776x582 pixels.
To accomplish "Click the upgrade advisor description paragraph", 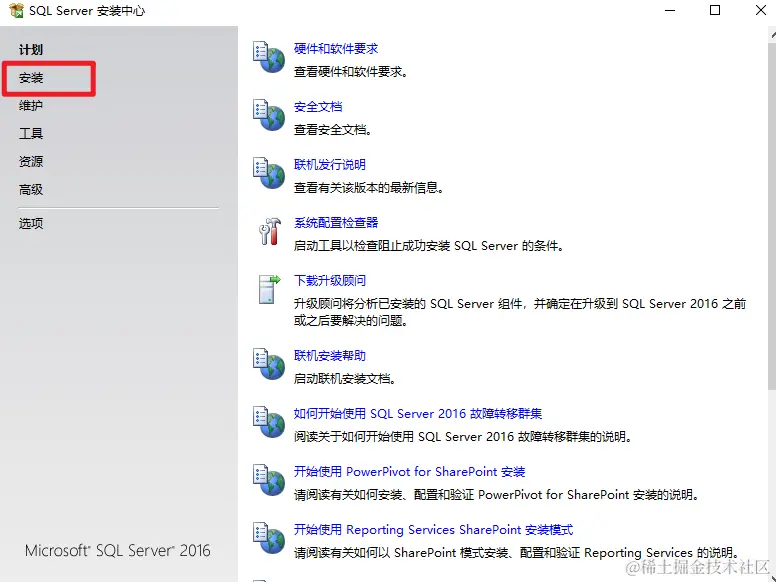I will tap(520, 312).
